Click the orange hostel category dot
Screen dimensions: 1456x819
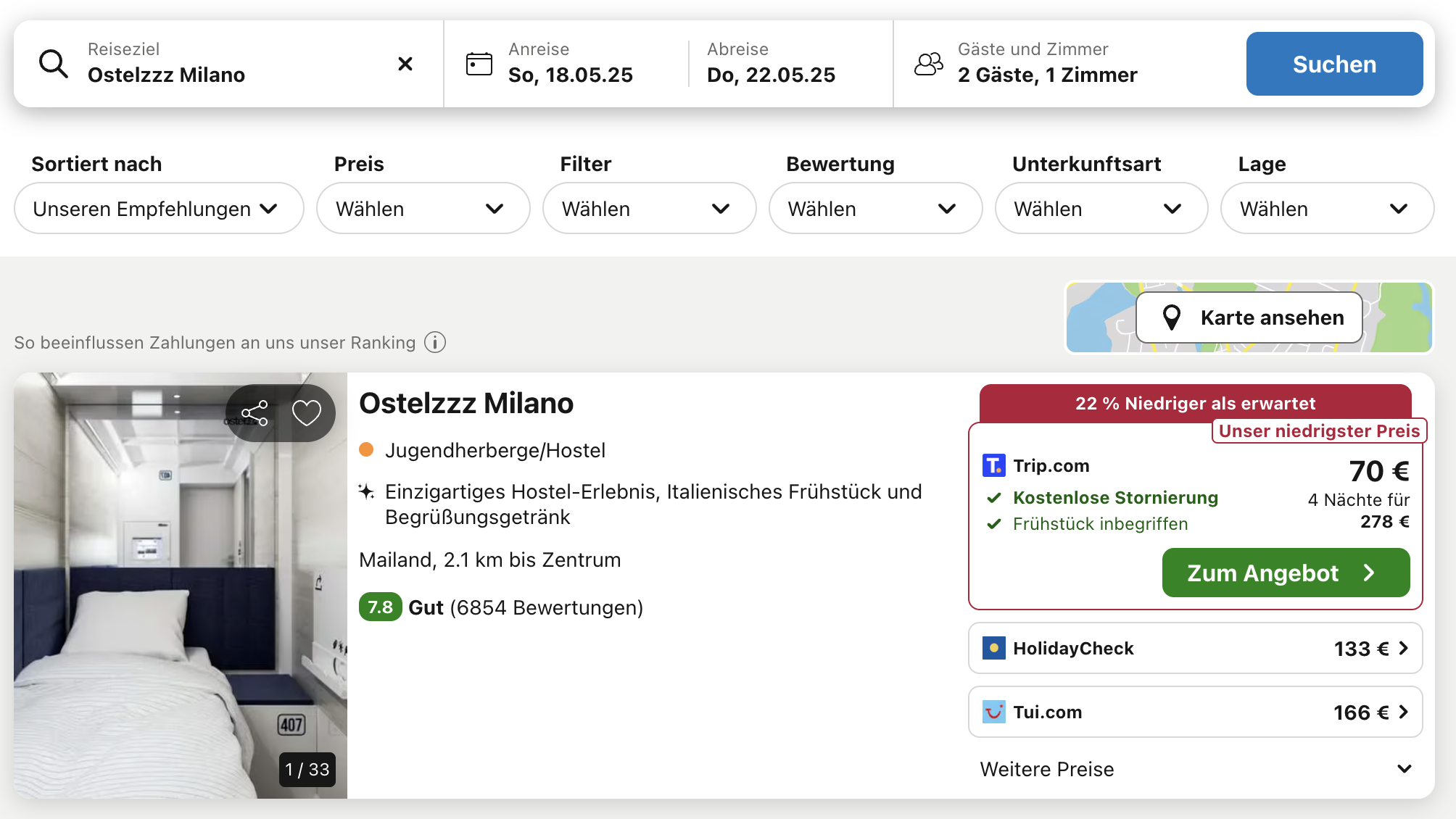(366, 450)
